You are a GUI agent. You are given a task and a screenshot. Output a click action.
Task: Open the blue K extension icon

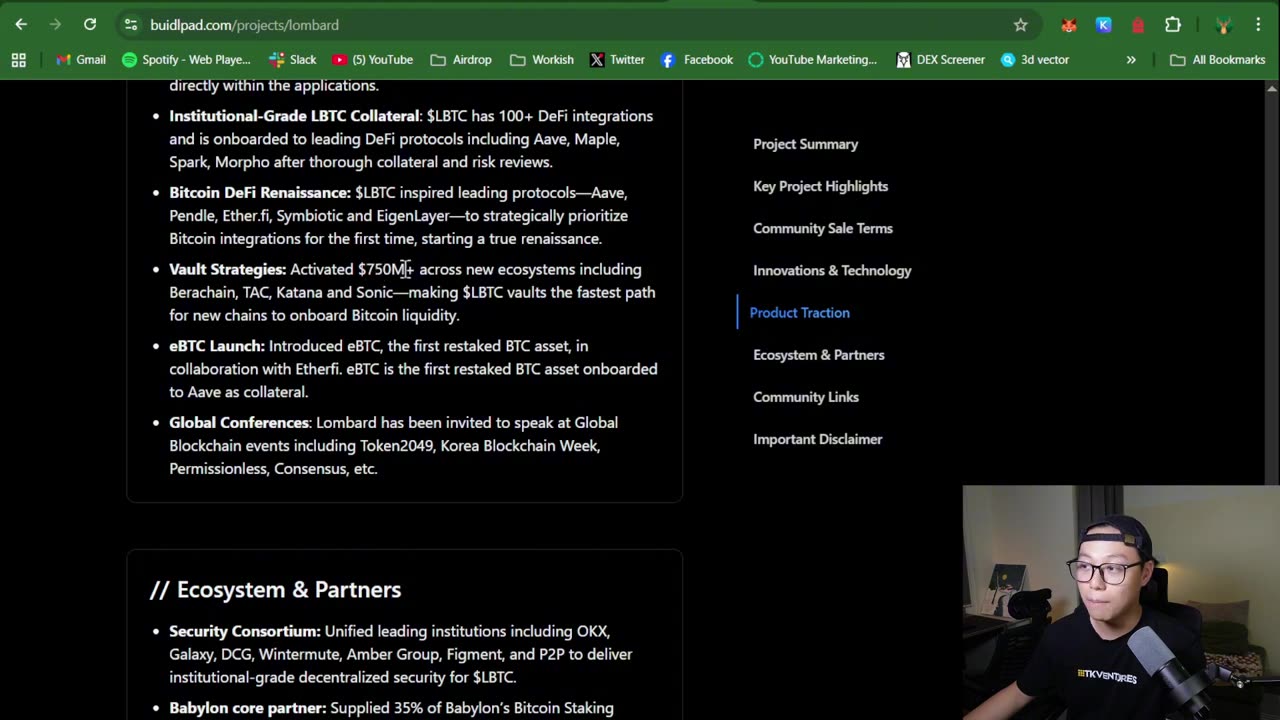click(1103, 25)
